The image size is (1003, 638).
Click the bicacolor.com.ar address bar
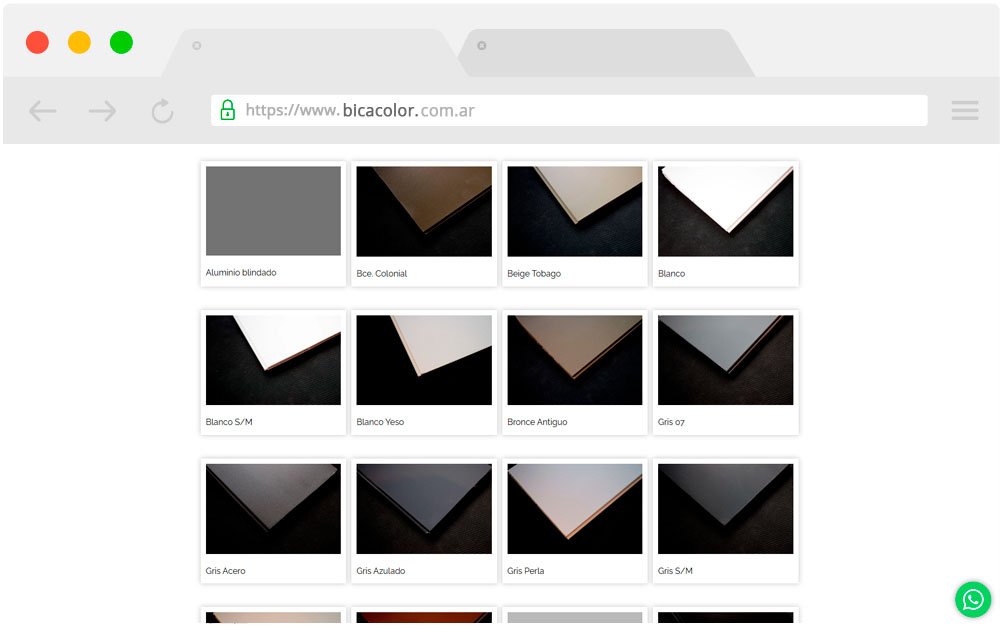coord(569,110)
